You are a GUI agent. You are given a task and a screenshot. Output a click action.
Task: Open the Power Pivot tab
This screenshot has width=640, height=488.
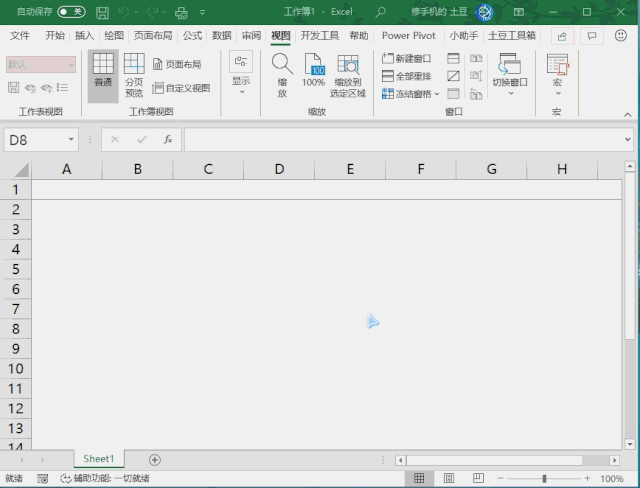point(409,36)
